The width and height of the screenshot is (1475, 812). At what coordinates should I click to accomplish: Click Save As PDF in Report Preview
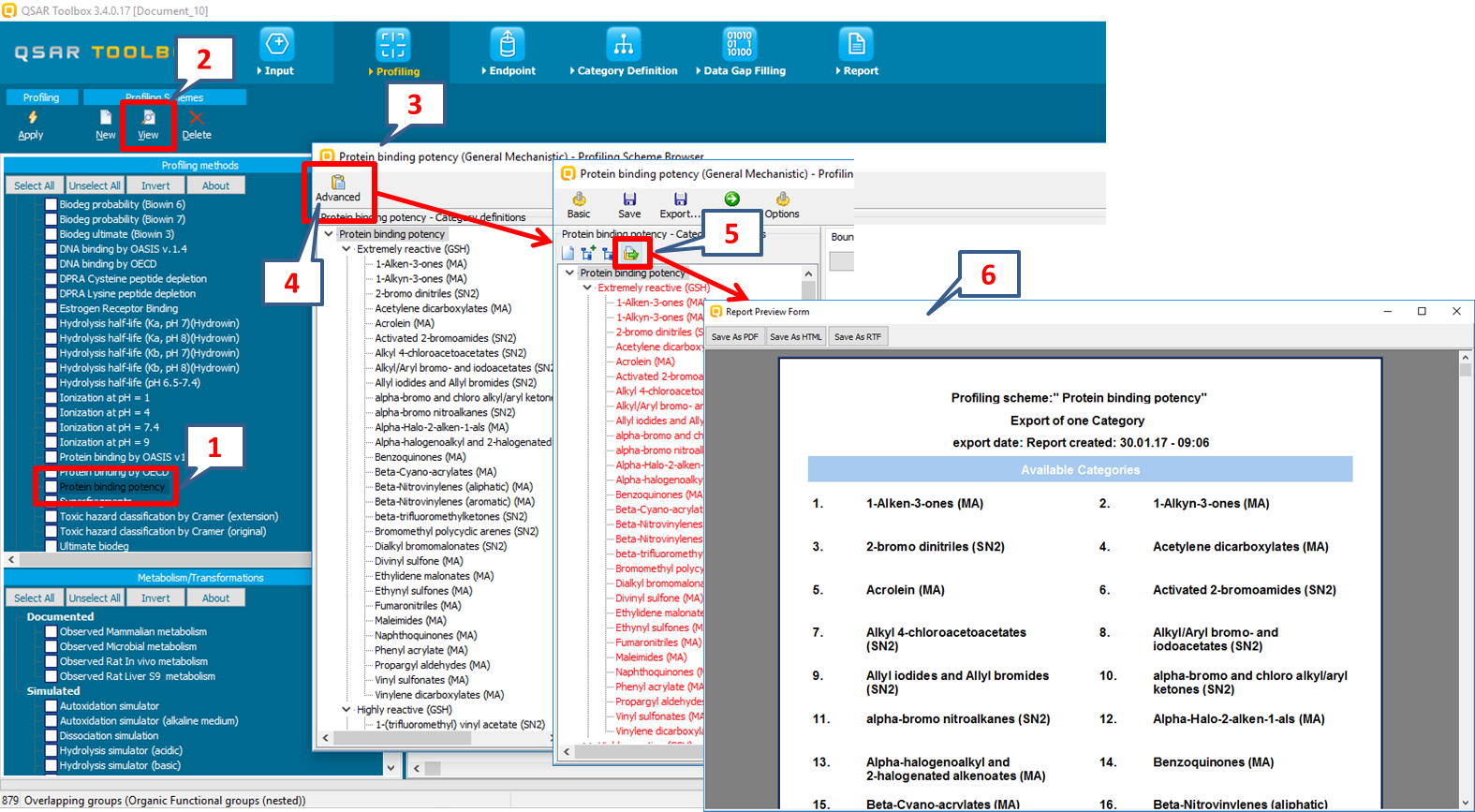(x=735, y=337)
